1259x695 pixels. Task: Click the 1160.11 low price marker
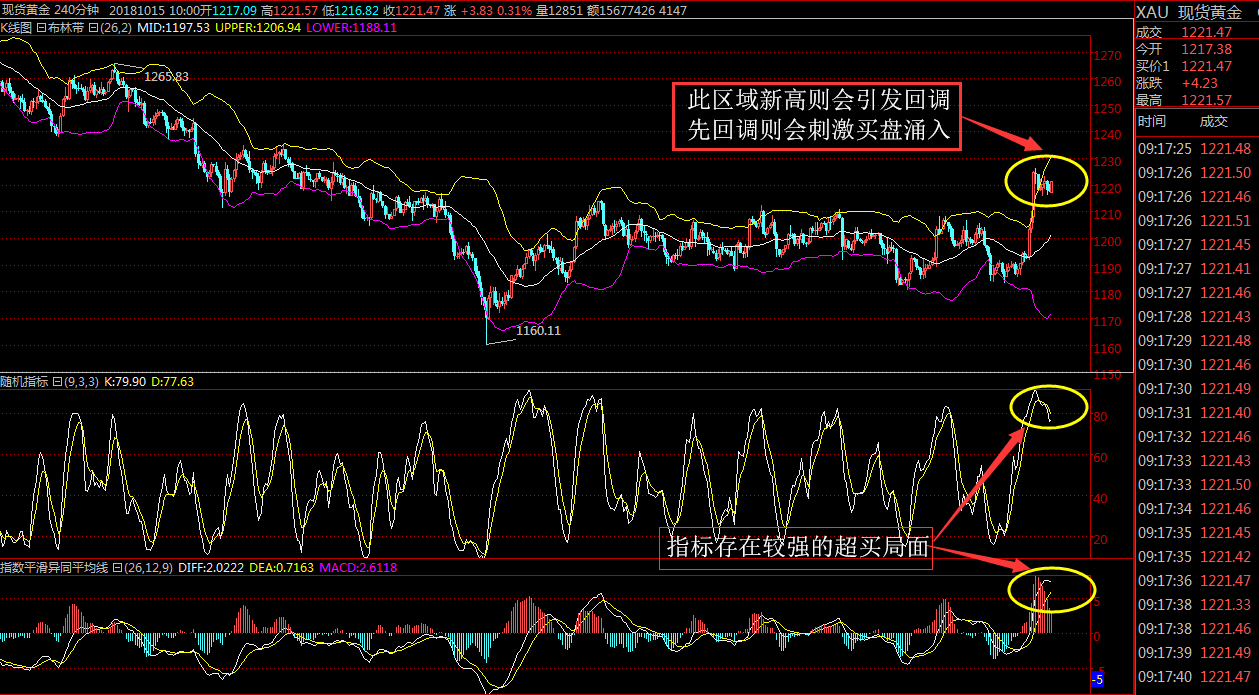pos(539,330)
